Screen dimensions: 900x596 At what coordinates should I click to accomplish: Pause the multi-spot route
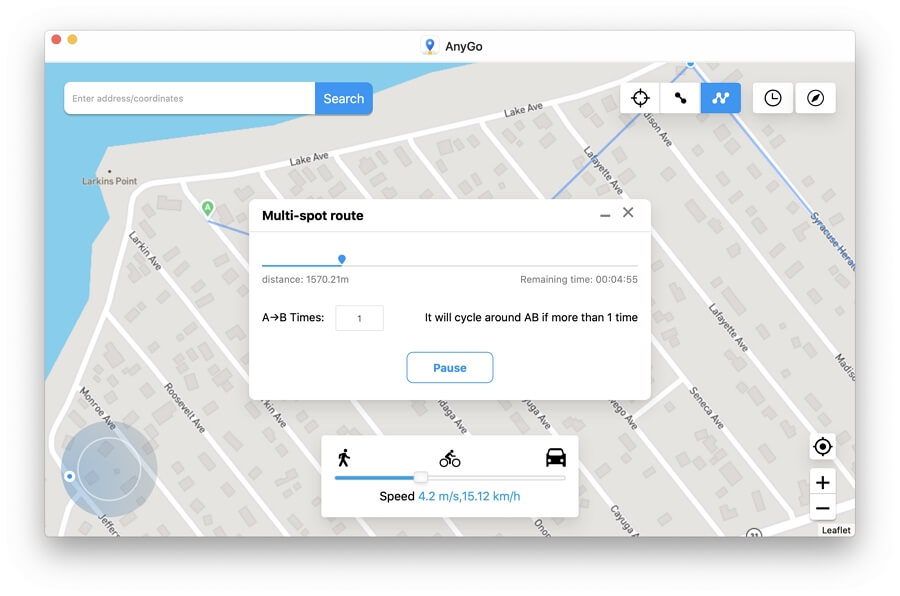[x=449, y=368]
